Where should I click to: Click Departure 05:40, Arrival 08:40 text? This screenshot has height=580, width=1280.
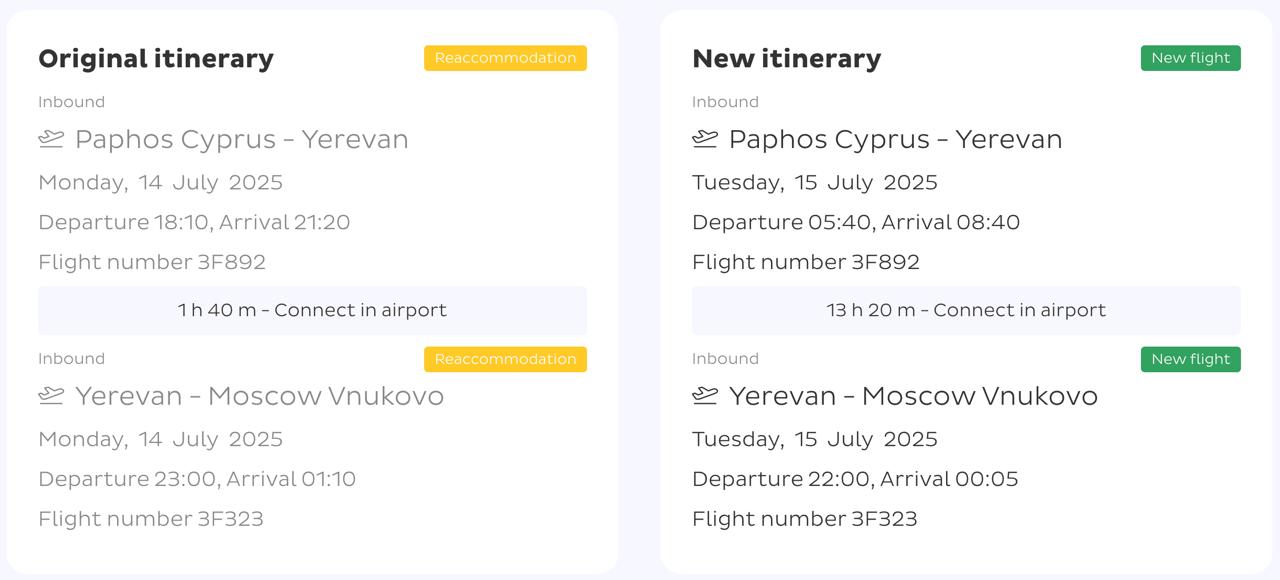[856, 222]
